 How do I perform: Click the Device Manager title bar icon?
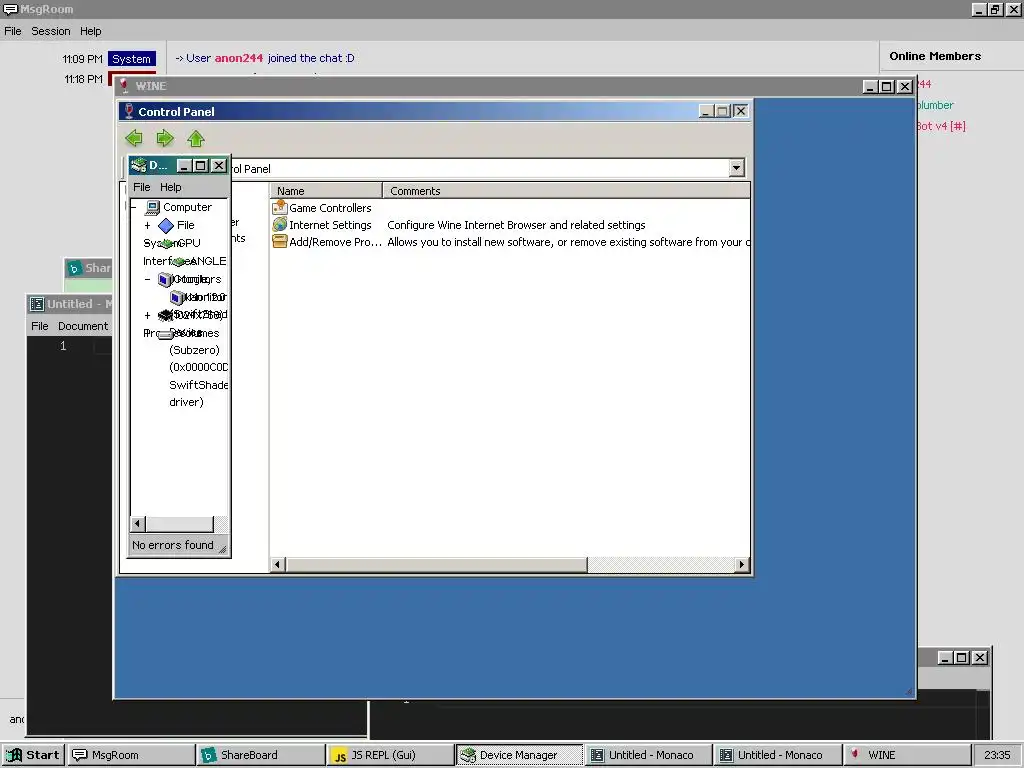pos(138,165)
